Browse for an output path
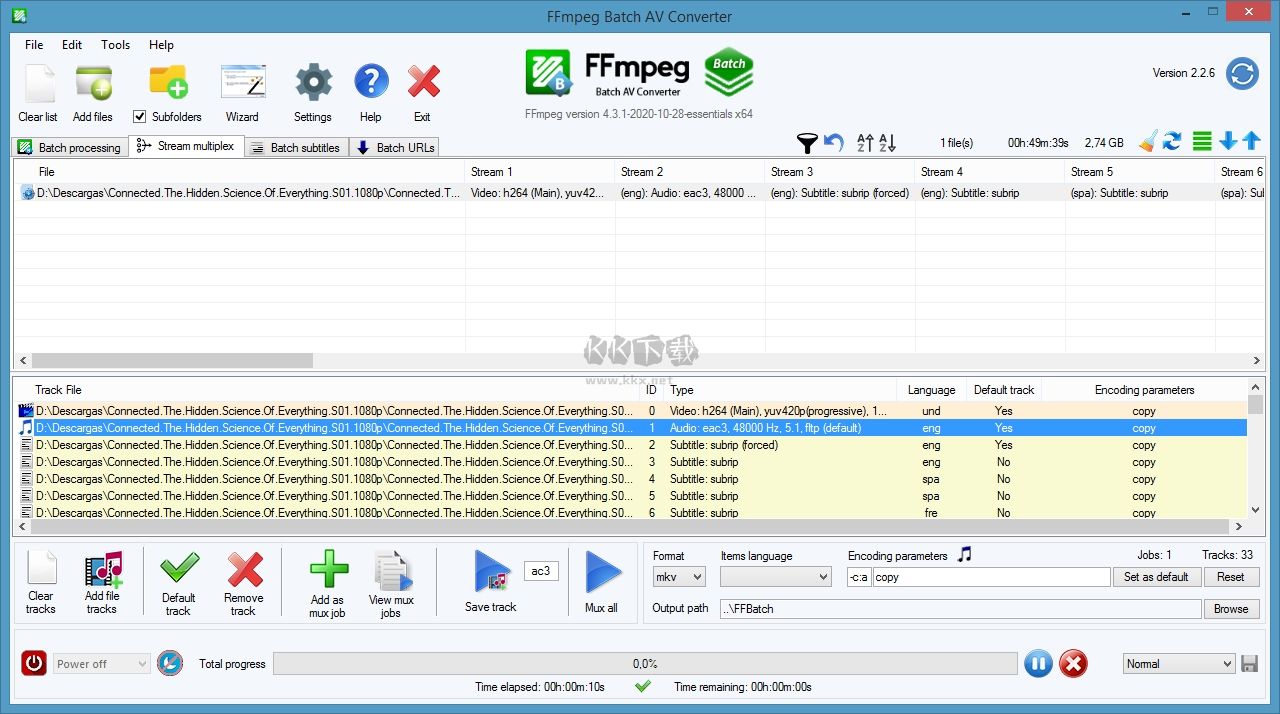Screen dimensions: 1280x714 [1231, 609]
